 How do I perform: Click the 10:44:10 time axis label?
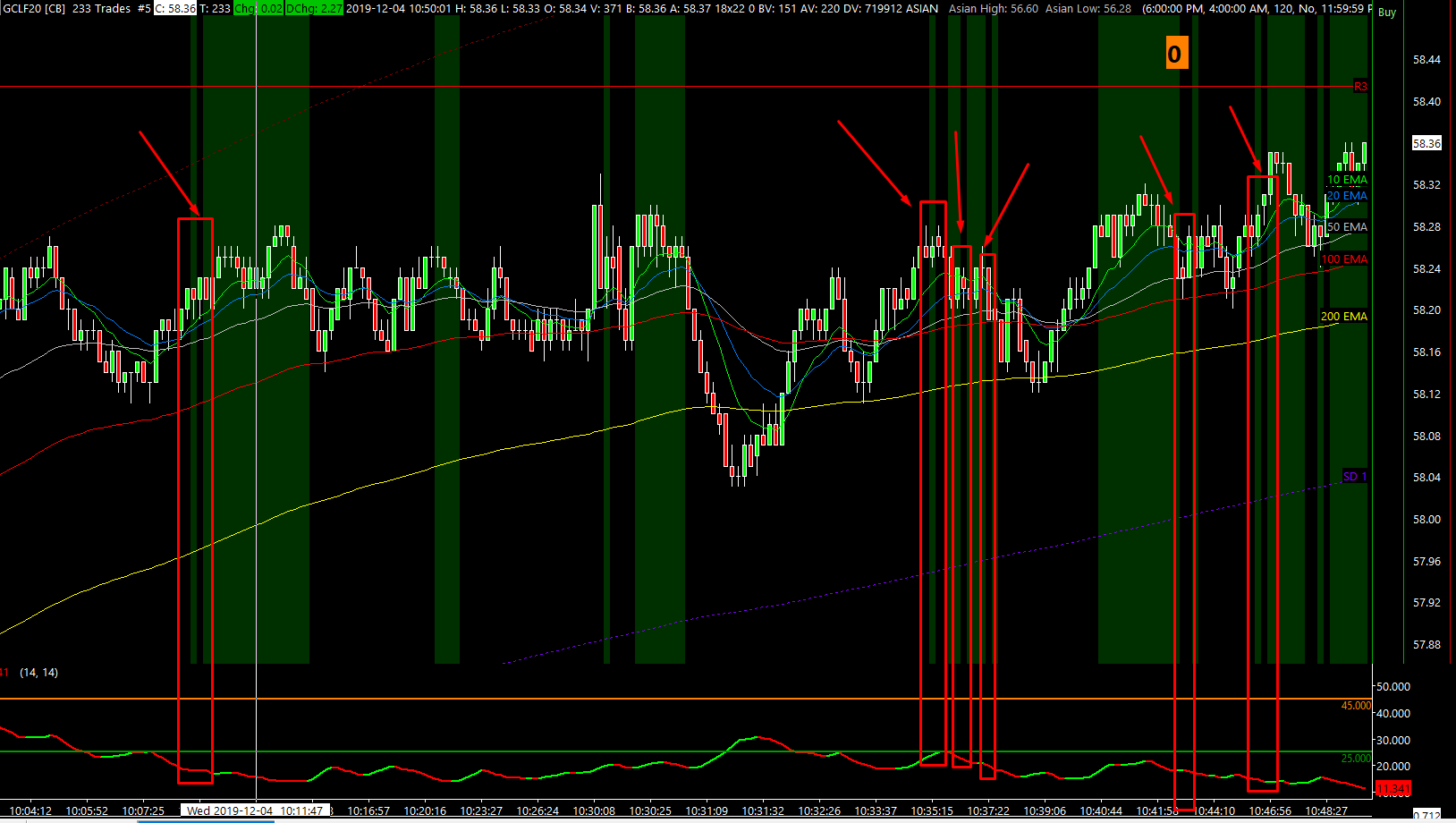click(1214, 811)
